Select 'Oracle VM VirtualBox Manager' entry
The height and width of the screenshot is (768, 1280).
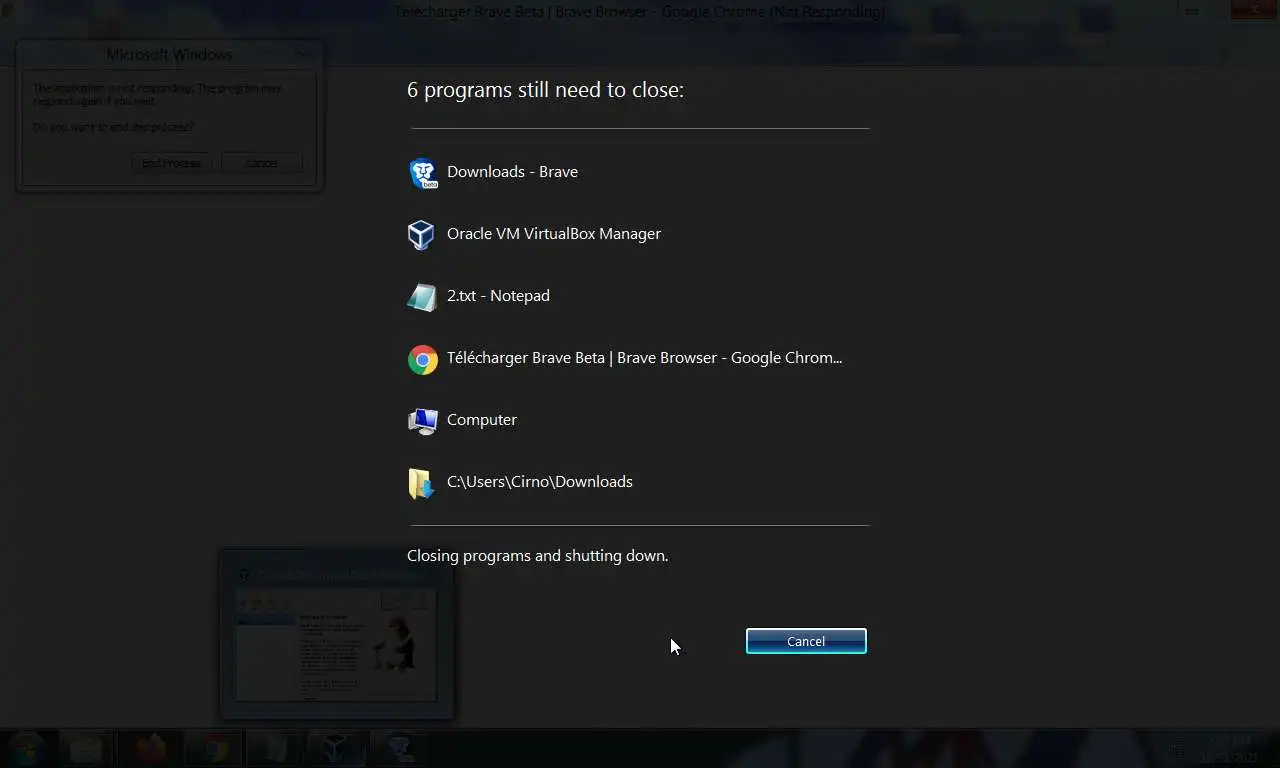[x=554, y=234]
